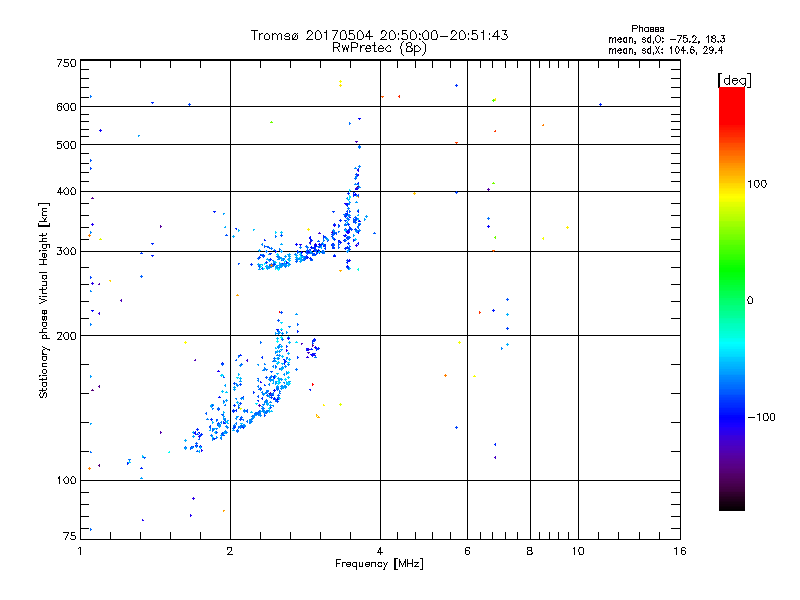Image resolution: width=800 pixels, height=600 pixels.
Task: Click the x-axis frequency tick label "16"
Action: pos(680,551)
